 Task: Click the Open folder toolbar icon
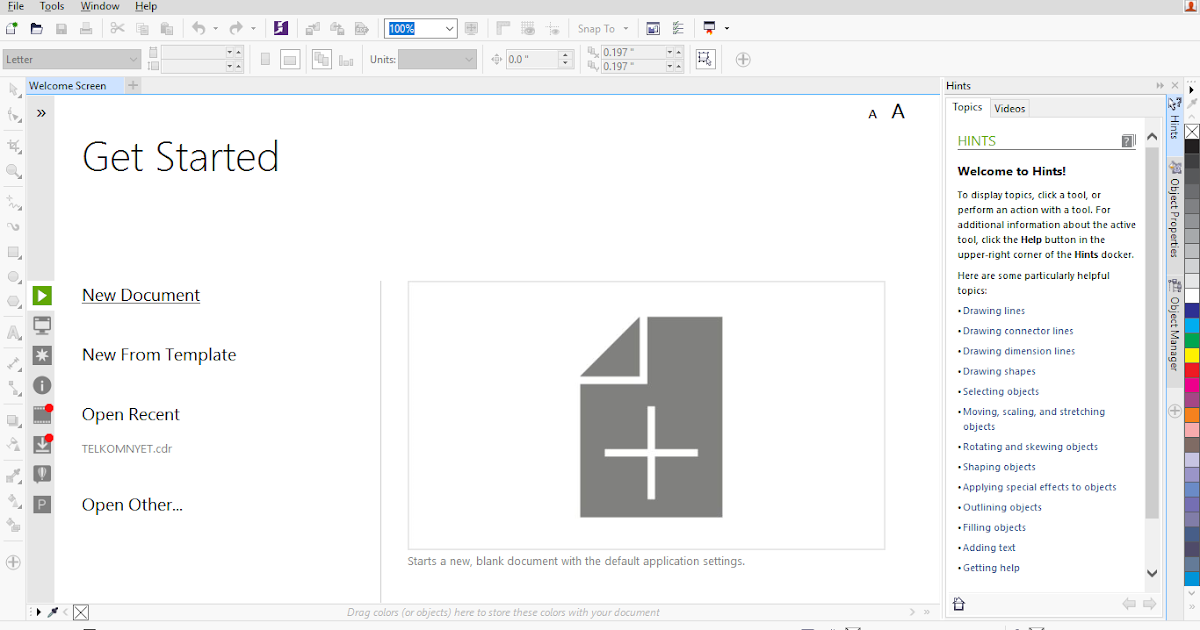(x=38, y=29)
